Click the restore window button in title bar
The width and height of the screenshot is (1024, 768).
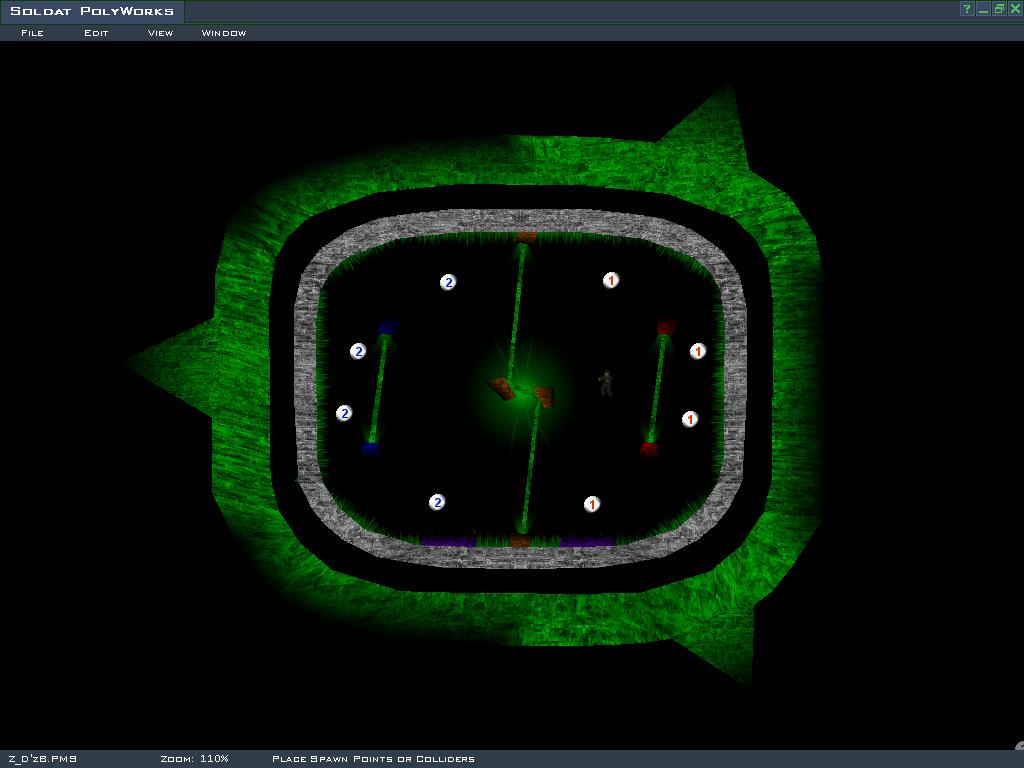[998, 9]
